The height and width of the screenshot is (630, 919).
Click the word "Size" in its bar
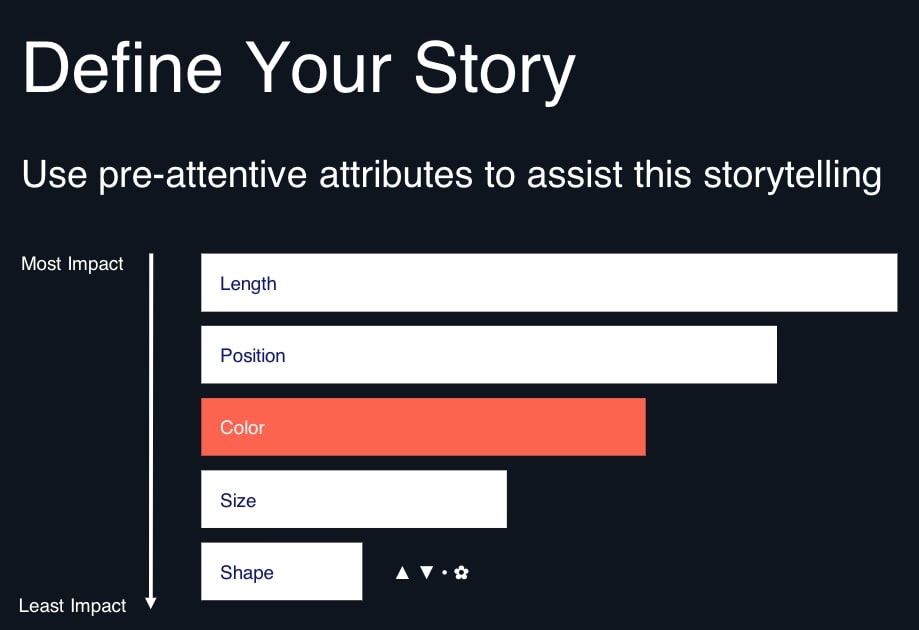tap(238, 500)
